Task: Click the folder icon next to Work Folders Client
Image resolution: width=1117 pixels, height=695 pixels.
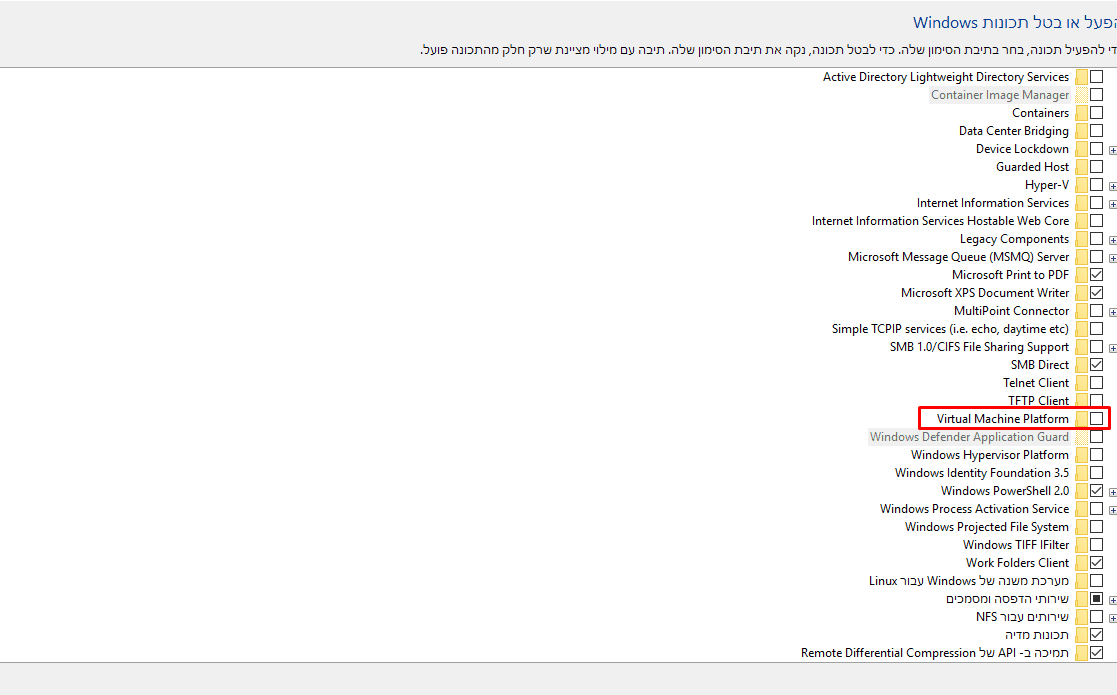Action: (1081, 563)
